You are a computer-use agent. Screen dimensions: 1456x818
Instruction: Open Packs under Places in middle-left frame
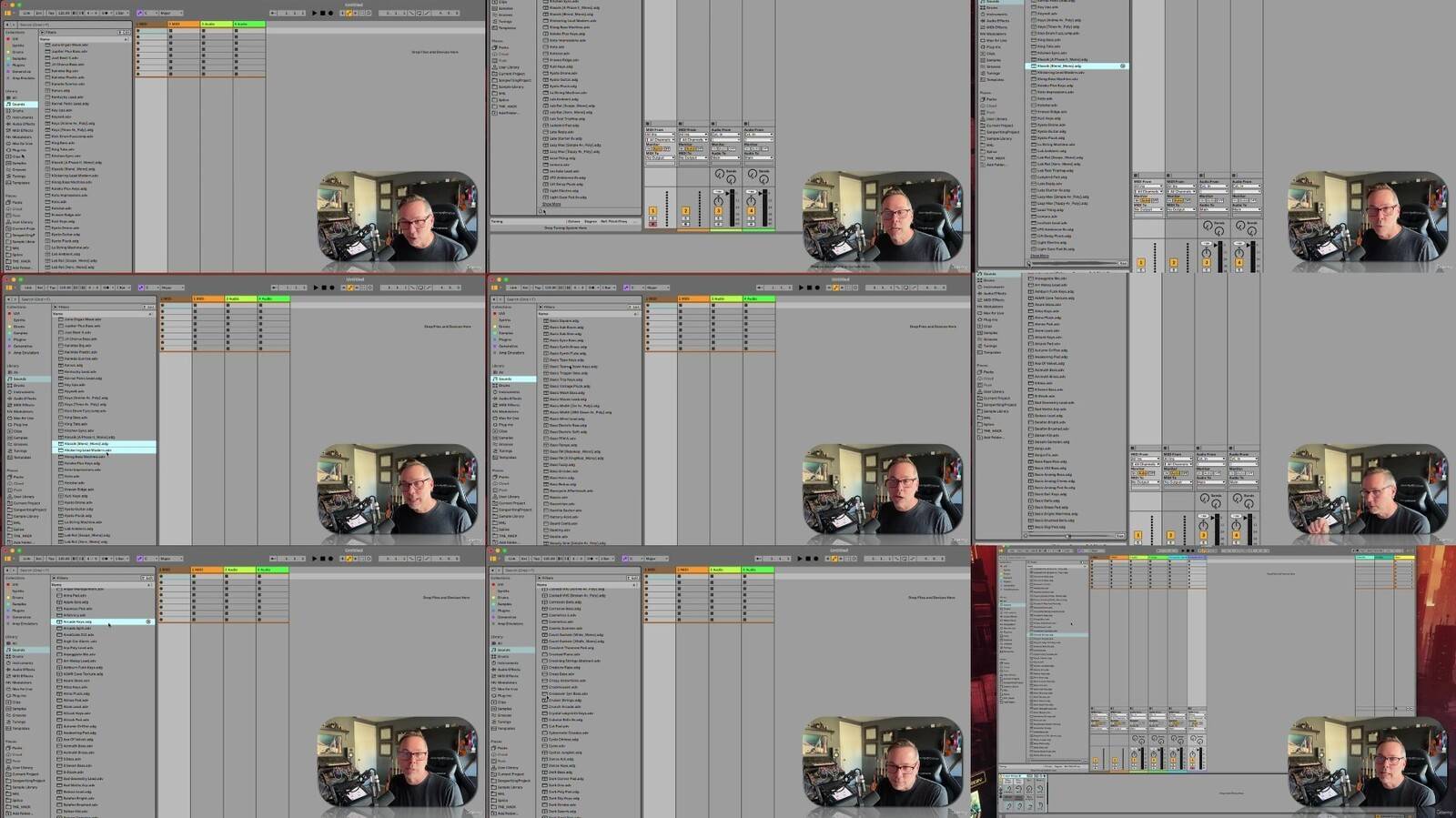click(x=18, y=477)
